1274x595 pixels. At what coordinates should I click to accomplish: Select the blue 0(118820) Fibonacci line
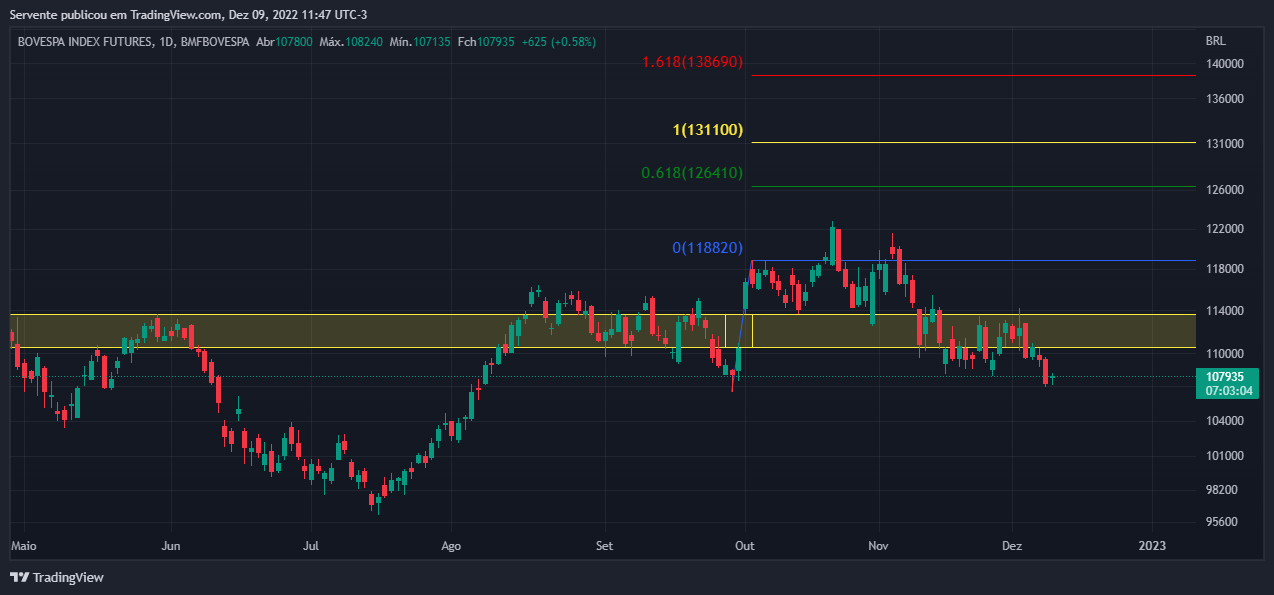click(x=973, y=261)
